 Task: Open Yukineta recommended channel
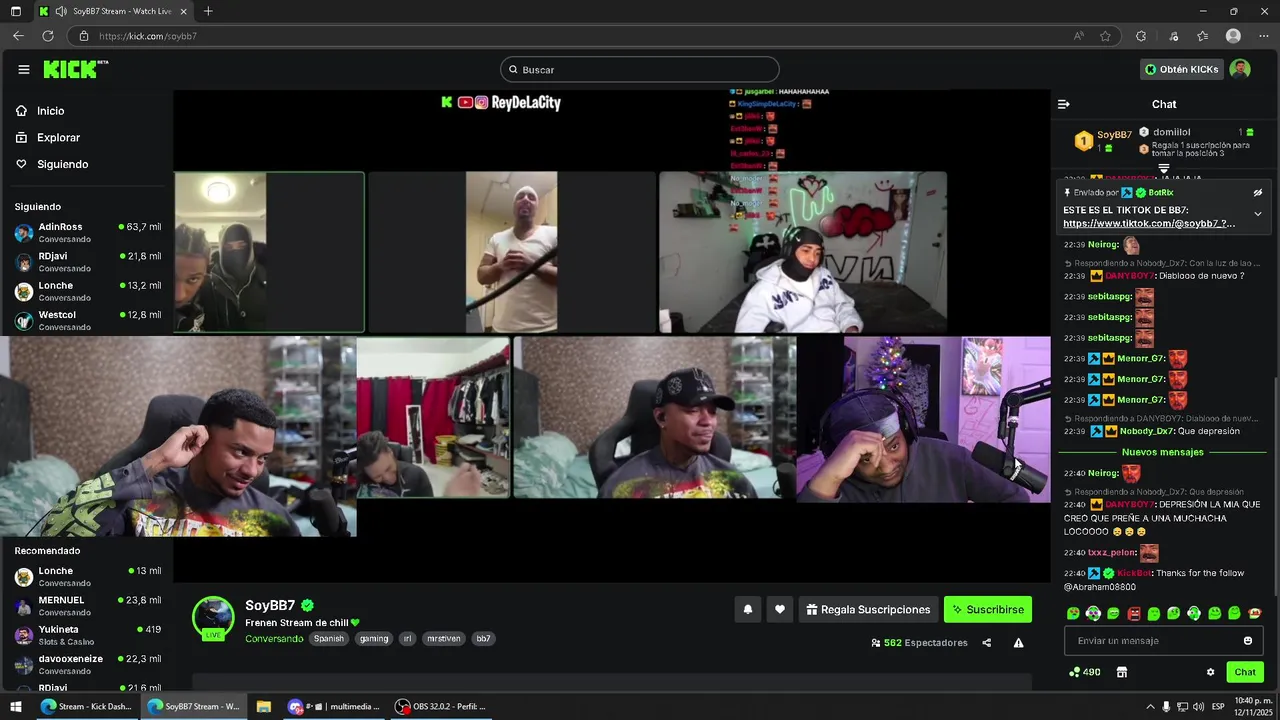click(x=88, y=635)
